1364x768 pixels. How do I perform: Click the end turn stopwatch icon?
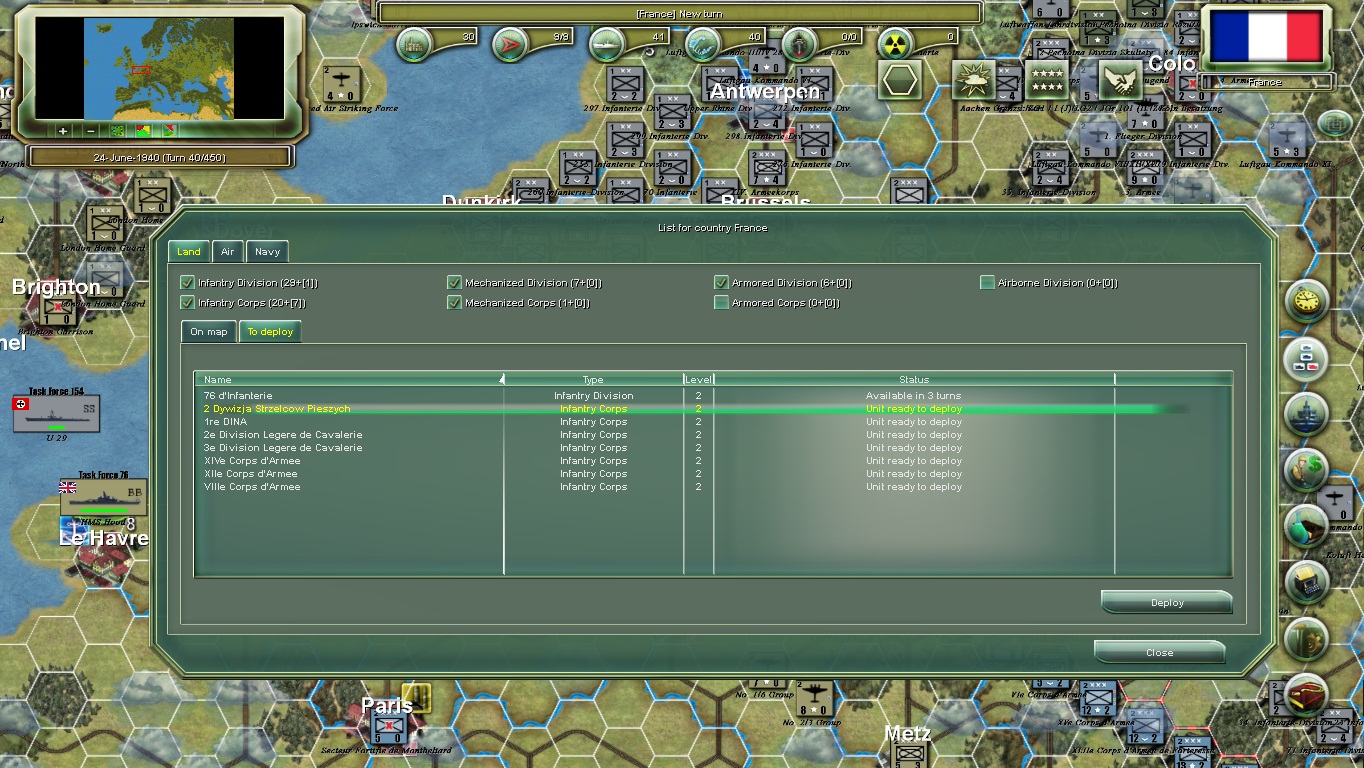(1306, 301)
